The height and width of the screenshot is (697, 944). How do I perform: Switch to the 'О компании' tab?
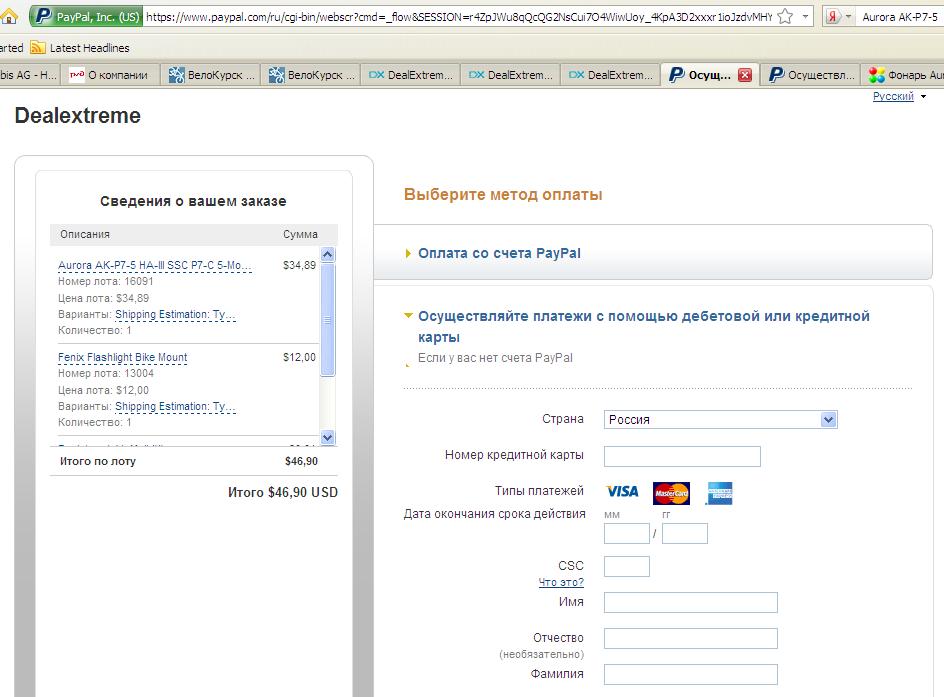coord(110,75)
